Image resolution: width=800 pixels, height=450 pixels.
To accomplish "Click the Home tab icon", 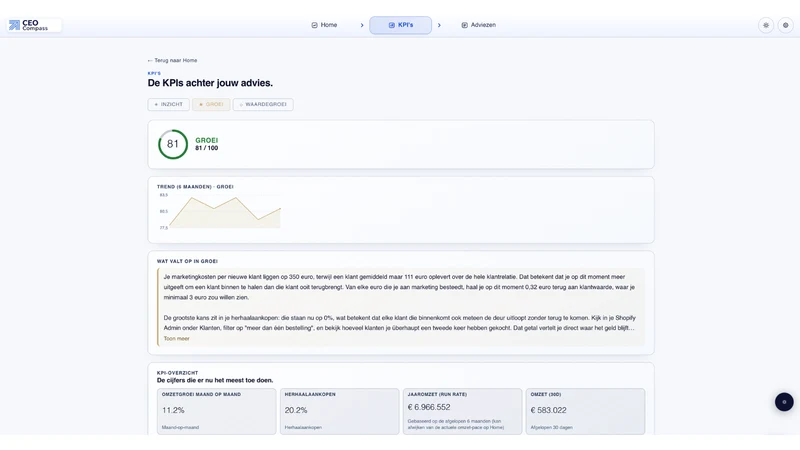I will [314, 25].
